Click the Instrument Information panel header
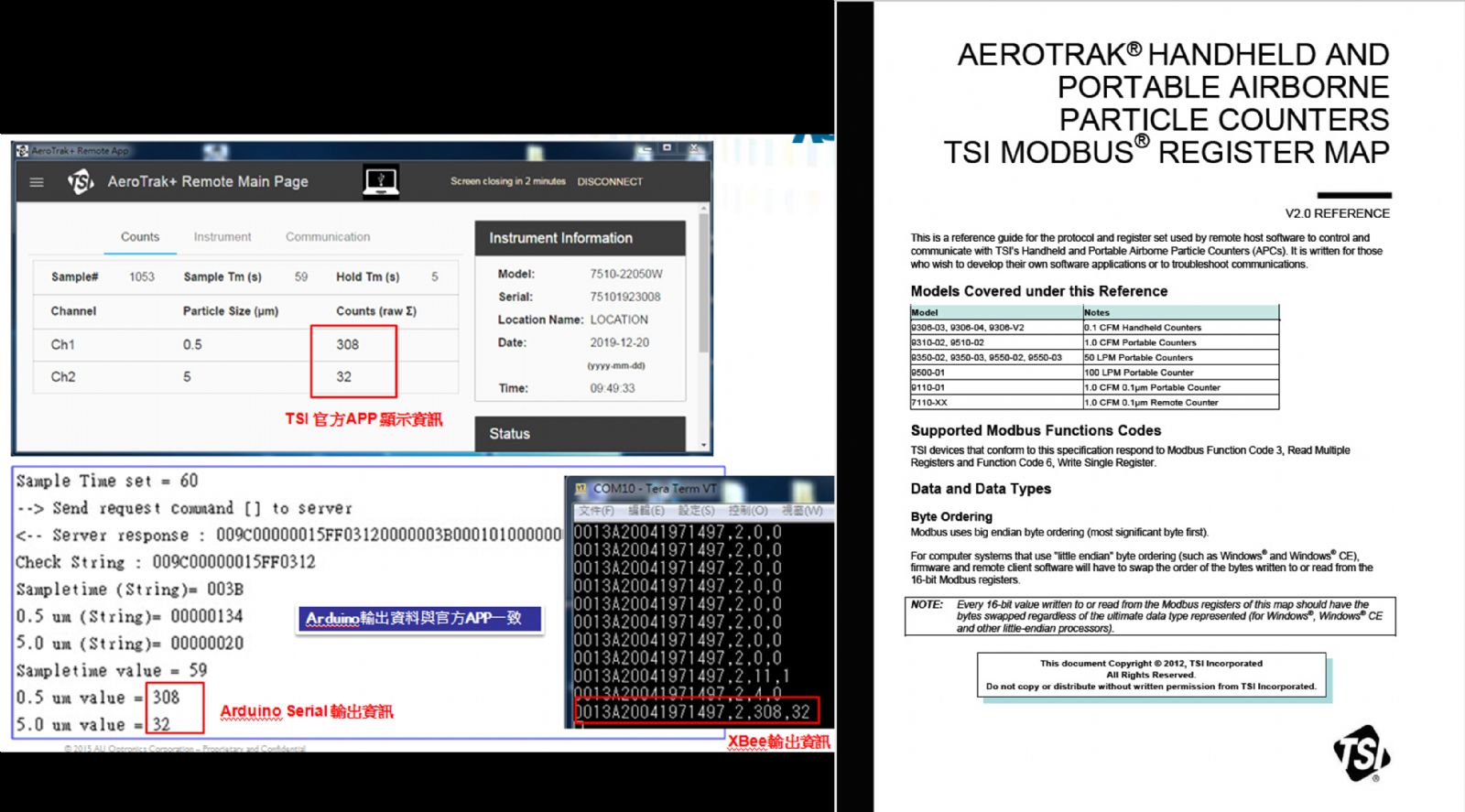 pyautogui.click(x=580, y=238)
